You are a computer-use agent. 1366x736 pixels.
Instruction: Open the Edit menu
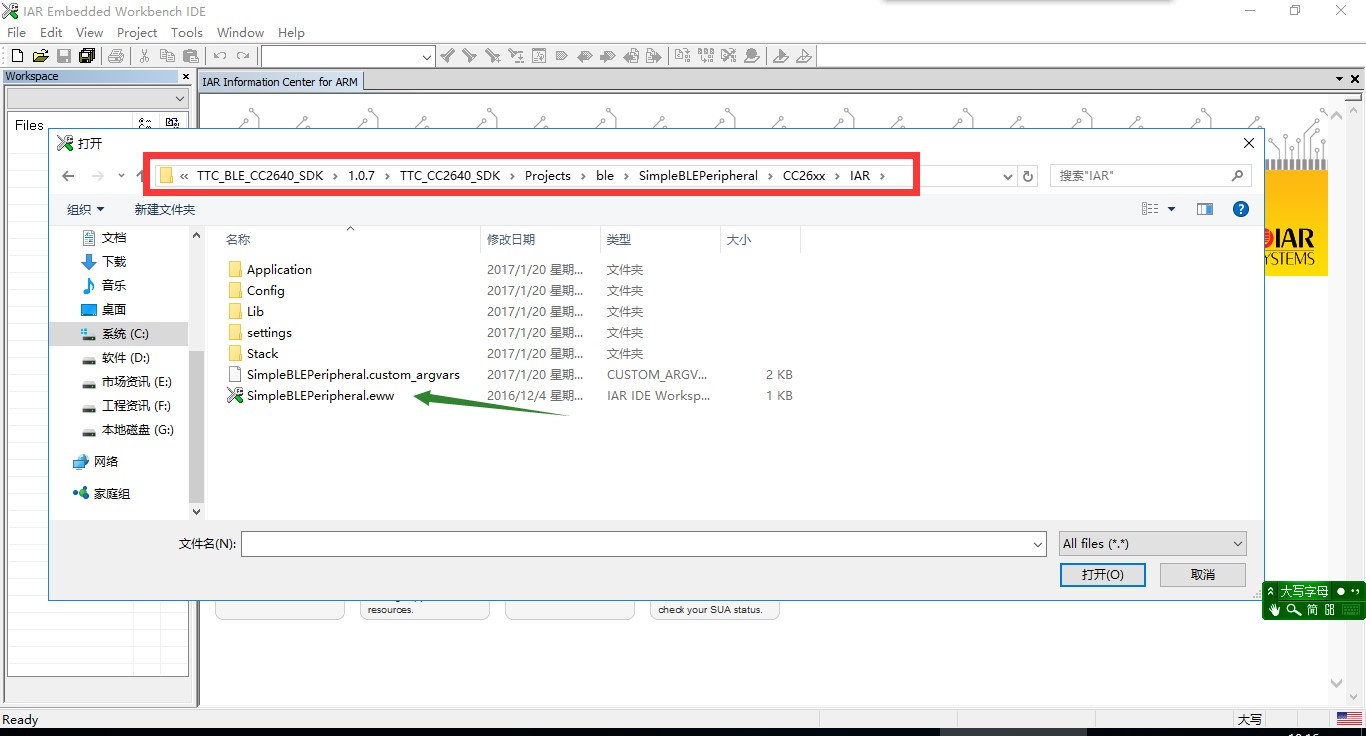(51, 33)
